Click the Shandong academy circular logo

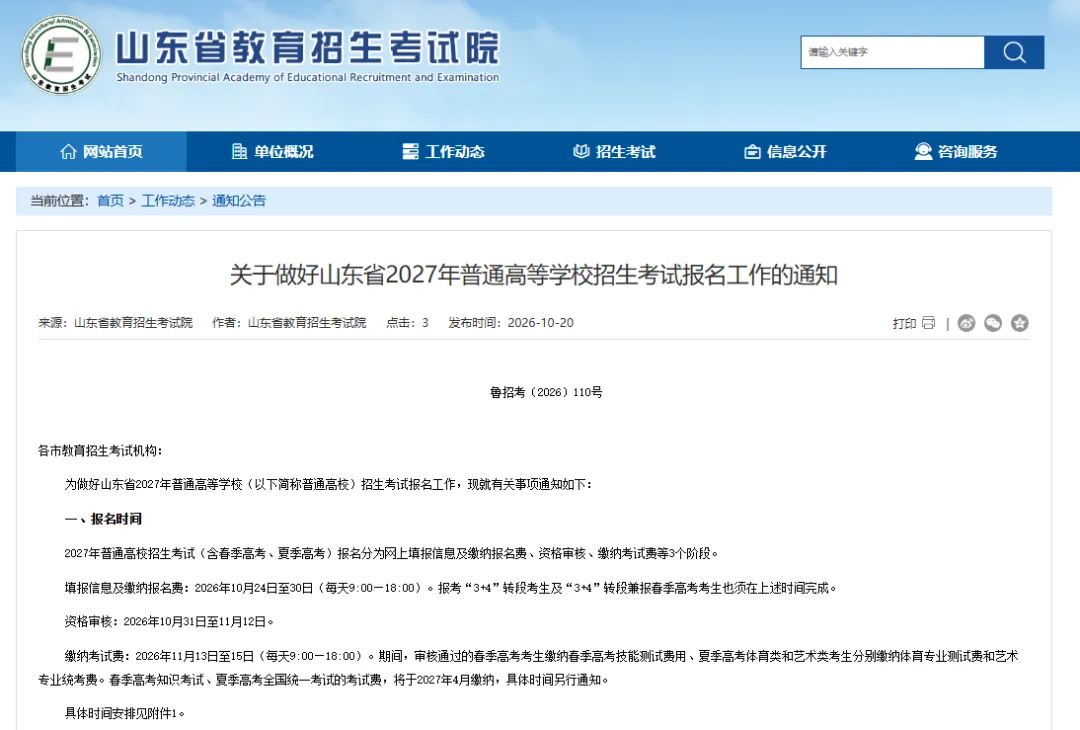[61, 54]
